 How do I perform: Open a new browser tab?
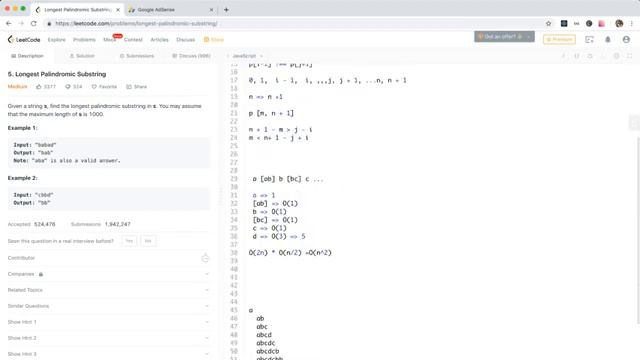click(226, 9)
